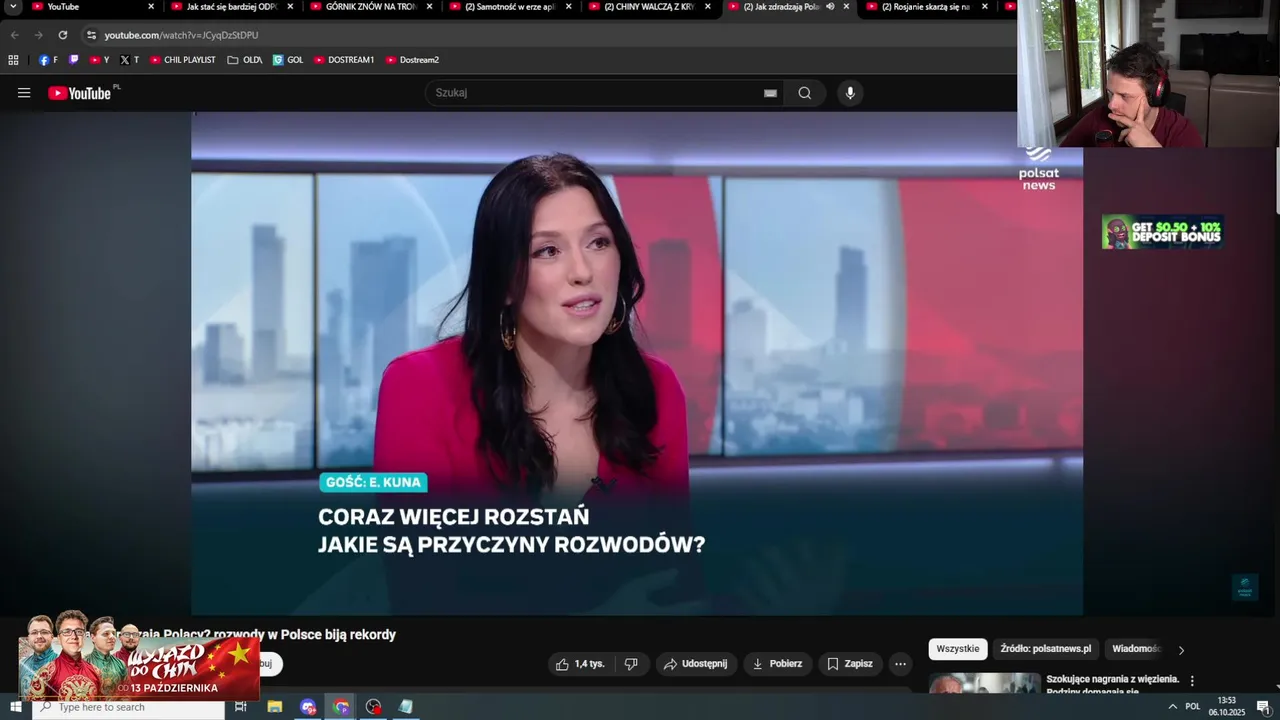Open options for the Szokujące nagrania video
Viewport: 1280px width, 720px height.
coord(1192,681)
